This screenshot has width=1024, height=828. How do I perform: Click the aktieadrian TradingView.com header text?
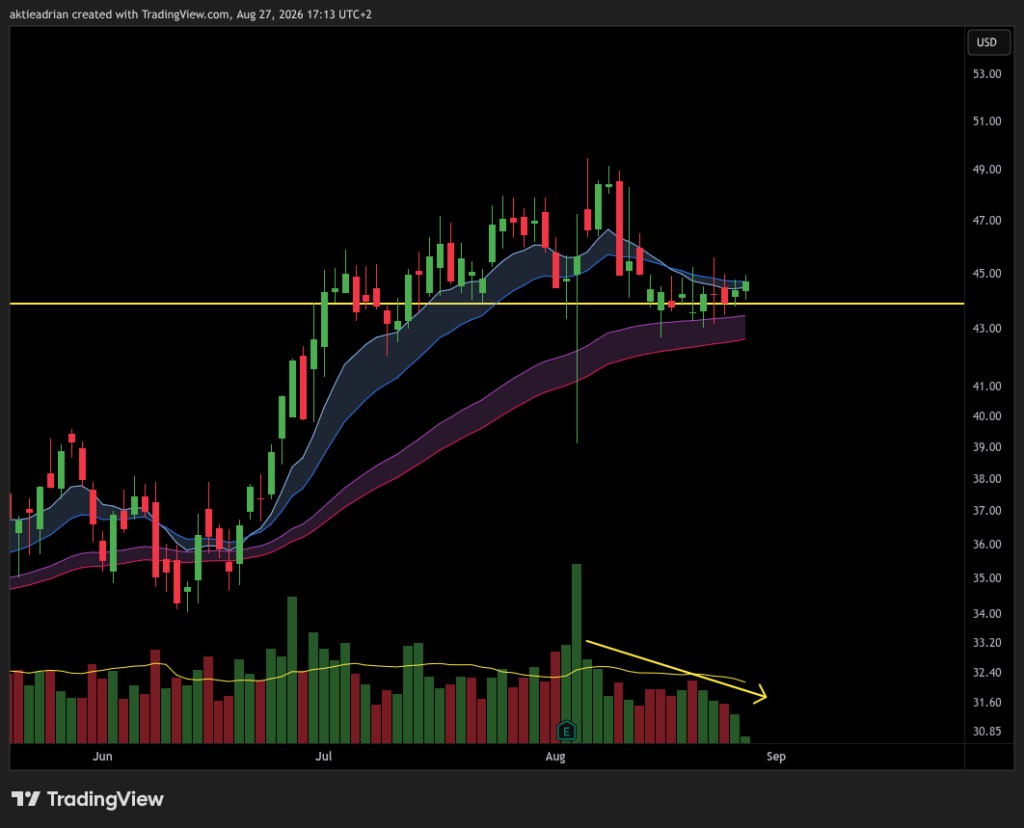pos(190,14)
